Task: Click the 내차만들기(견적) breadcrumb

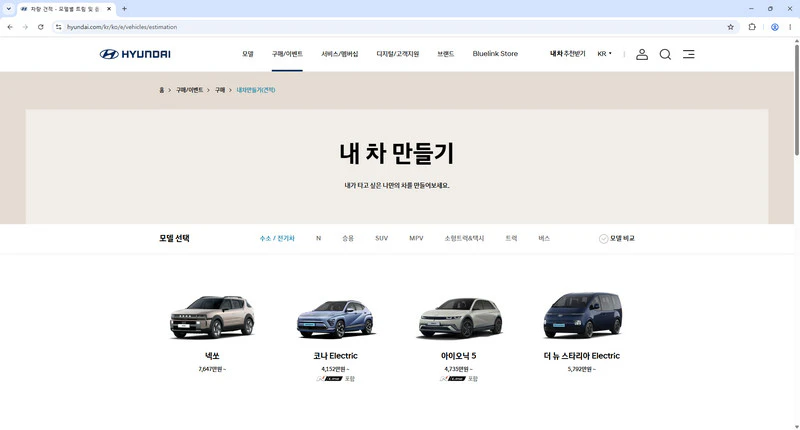Action: [256, 90]
